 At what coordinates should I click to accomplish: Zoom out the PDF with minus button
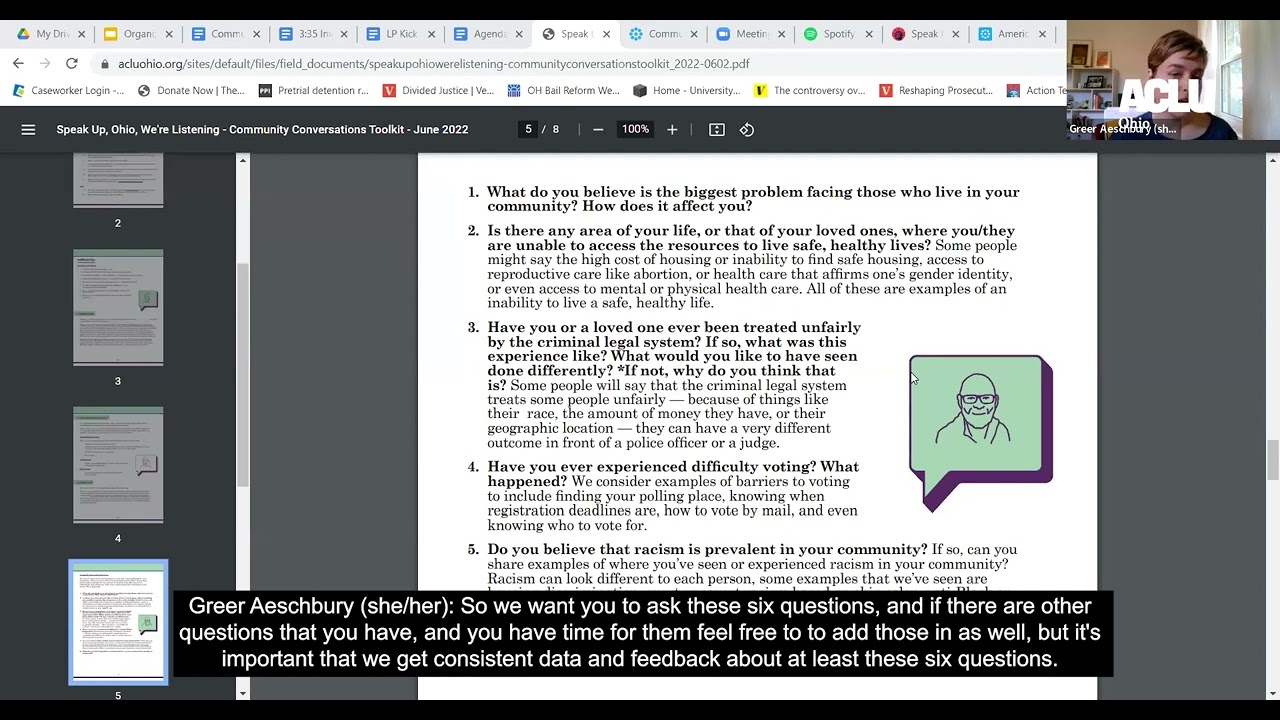click(598, 129)
